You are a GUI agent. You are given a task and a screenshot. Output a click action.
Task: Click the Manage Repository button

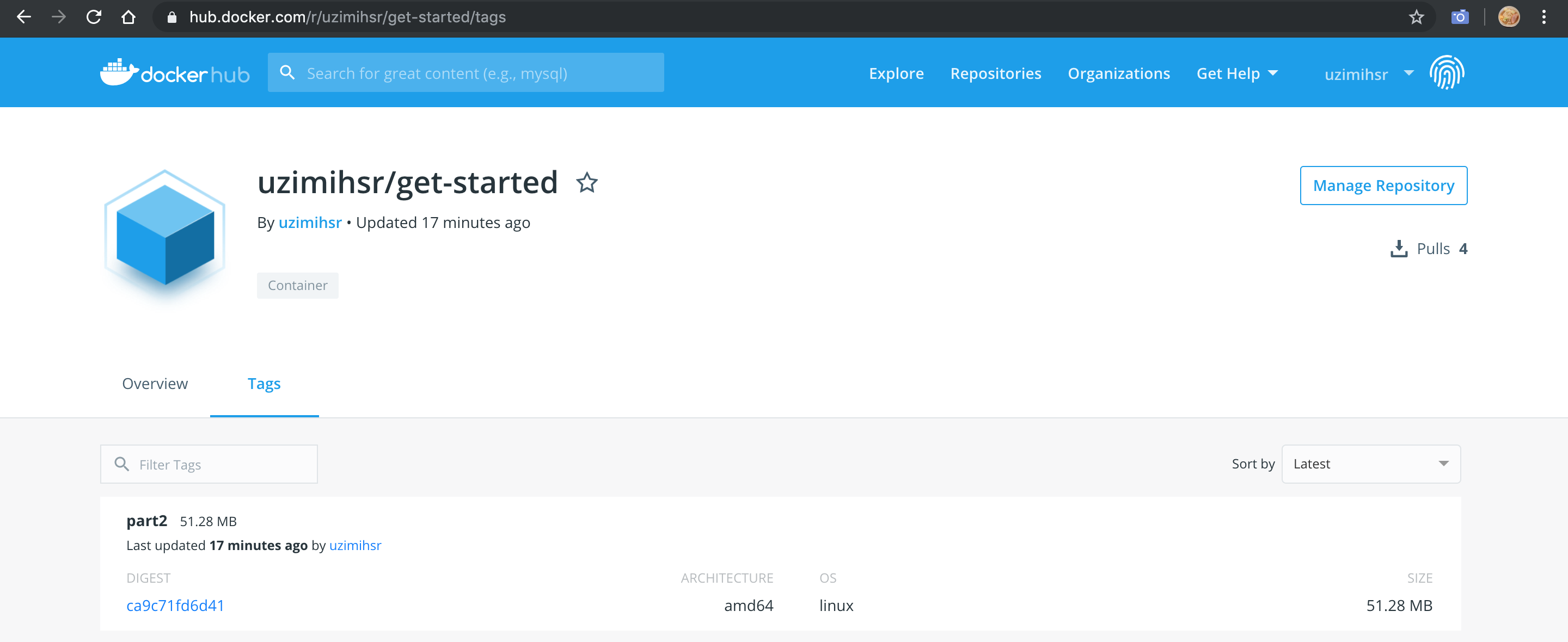(x=1383, y=186)
